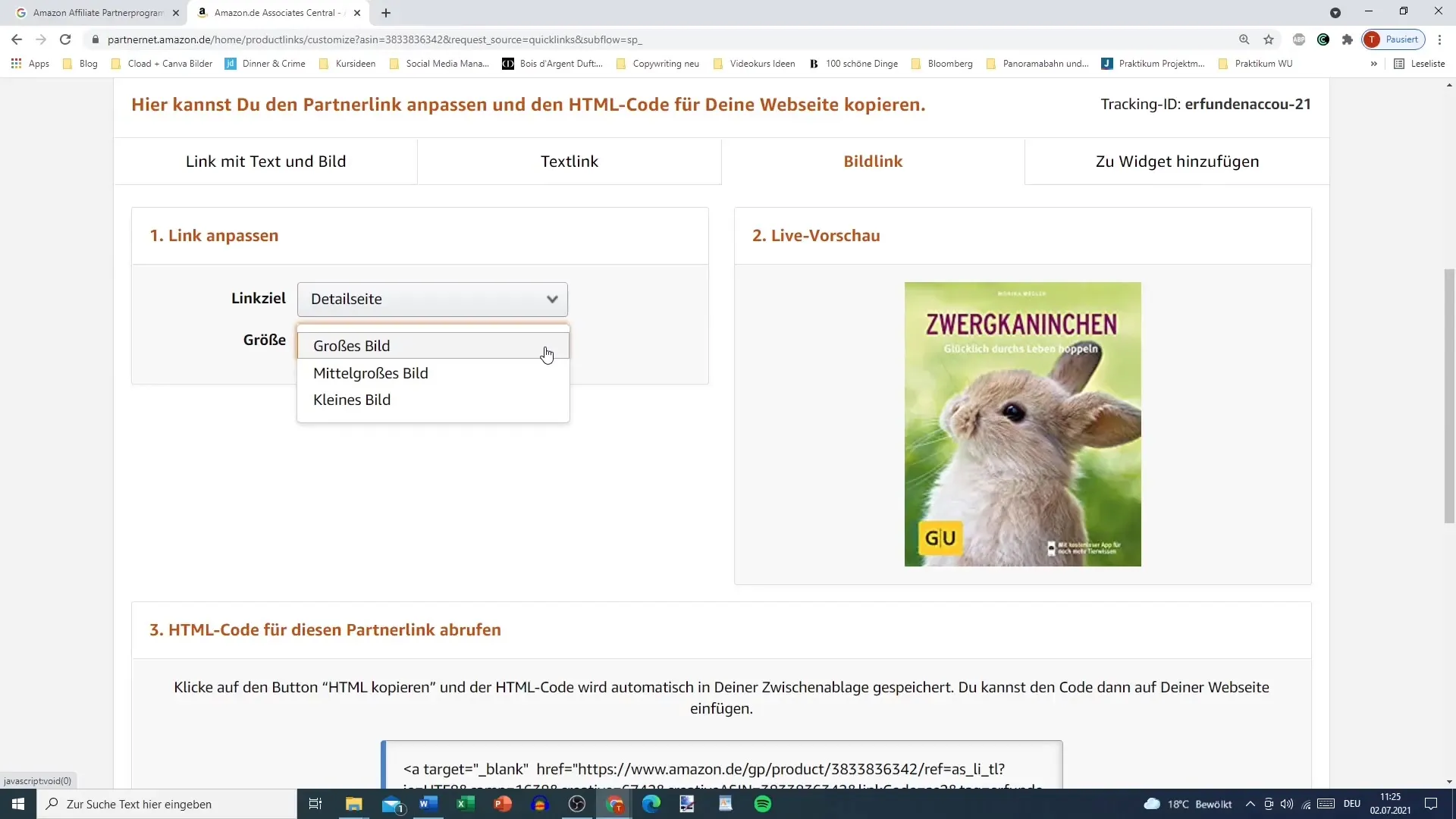Screen dimensions: 1456x819
Task: Open Zu Widget hinzufügen tab
Action: pyautogui.click(x=1177, y=162)
